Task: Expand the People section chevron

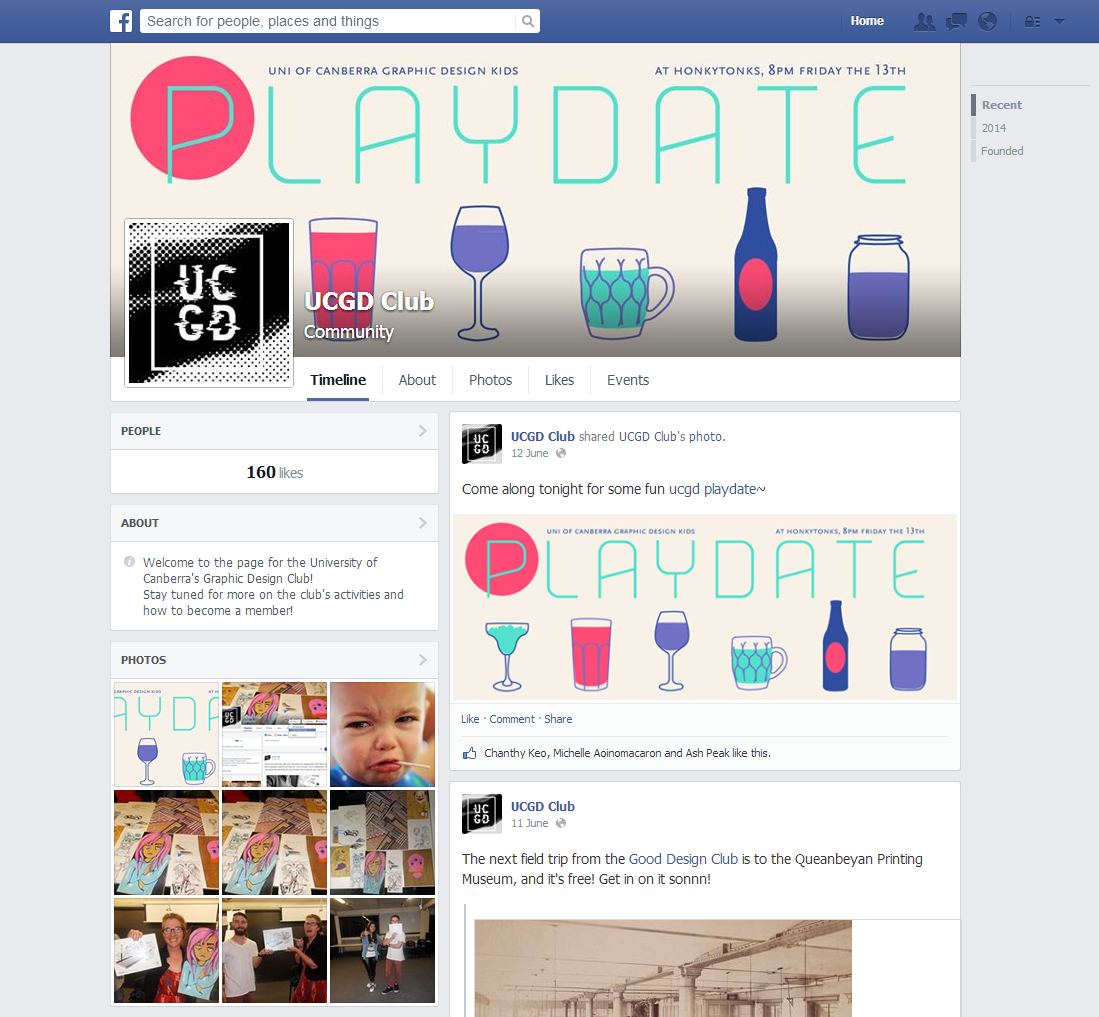Action: (x=423, y=431)
